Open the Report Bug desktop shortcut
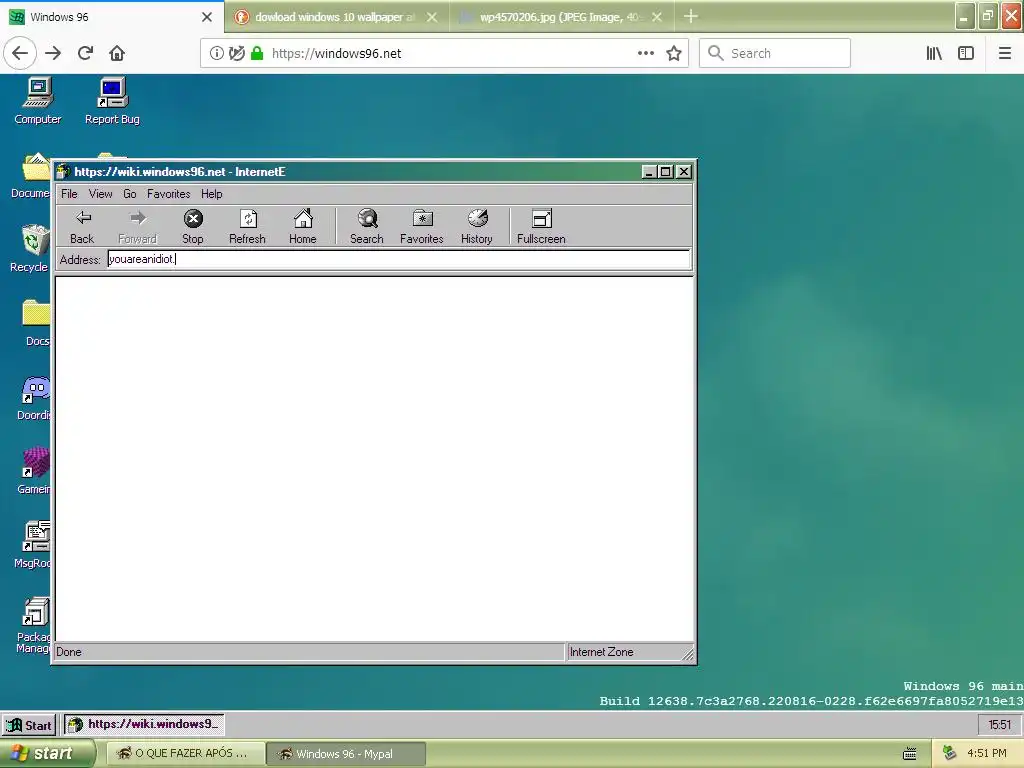The image size is (1024, 768). click(x=112, y=101)
